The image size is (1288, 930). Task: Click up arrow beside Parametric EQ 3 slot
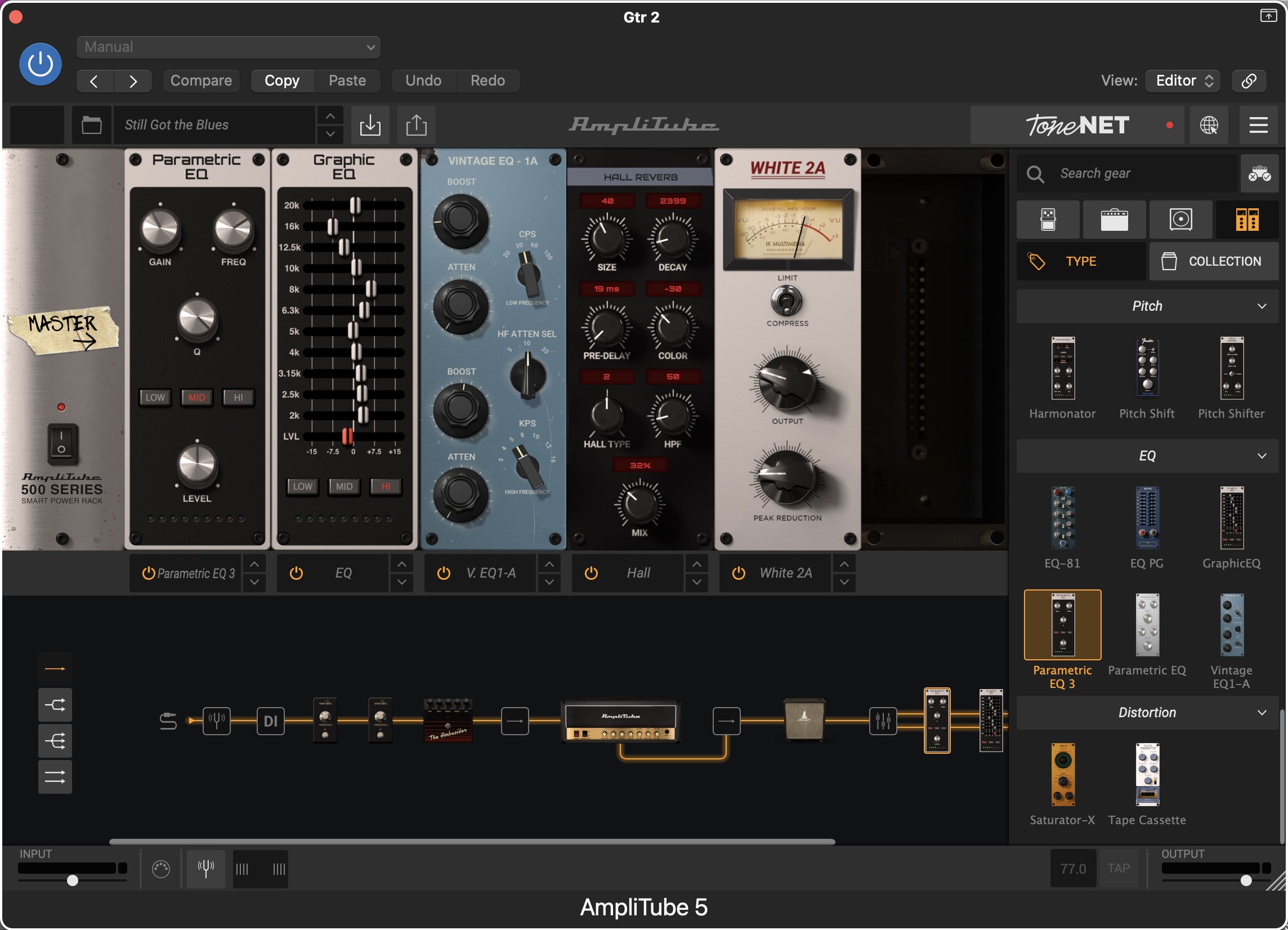[x=254, y=564]
